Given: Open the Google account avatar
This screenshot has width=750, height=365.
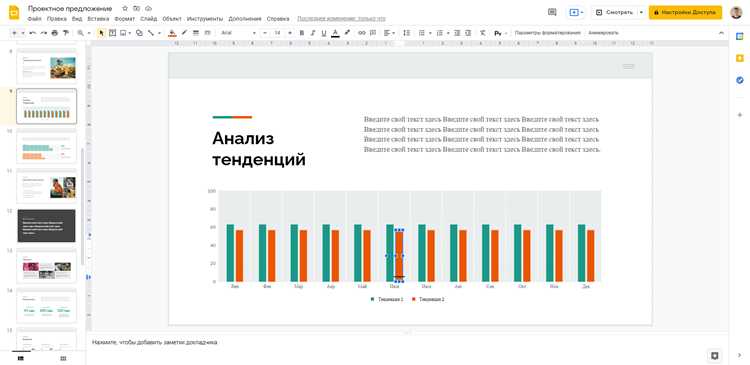Looking at the screenshot, I should coord(736,12).
